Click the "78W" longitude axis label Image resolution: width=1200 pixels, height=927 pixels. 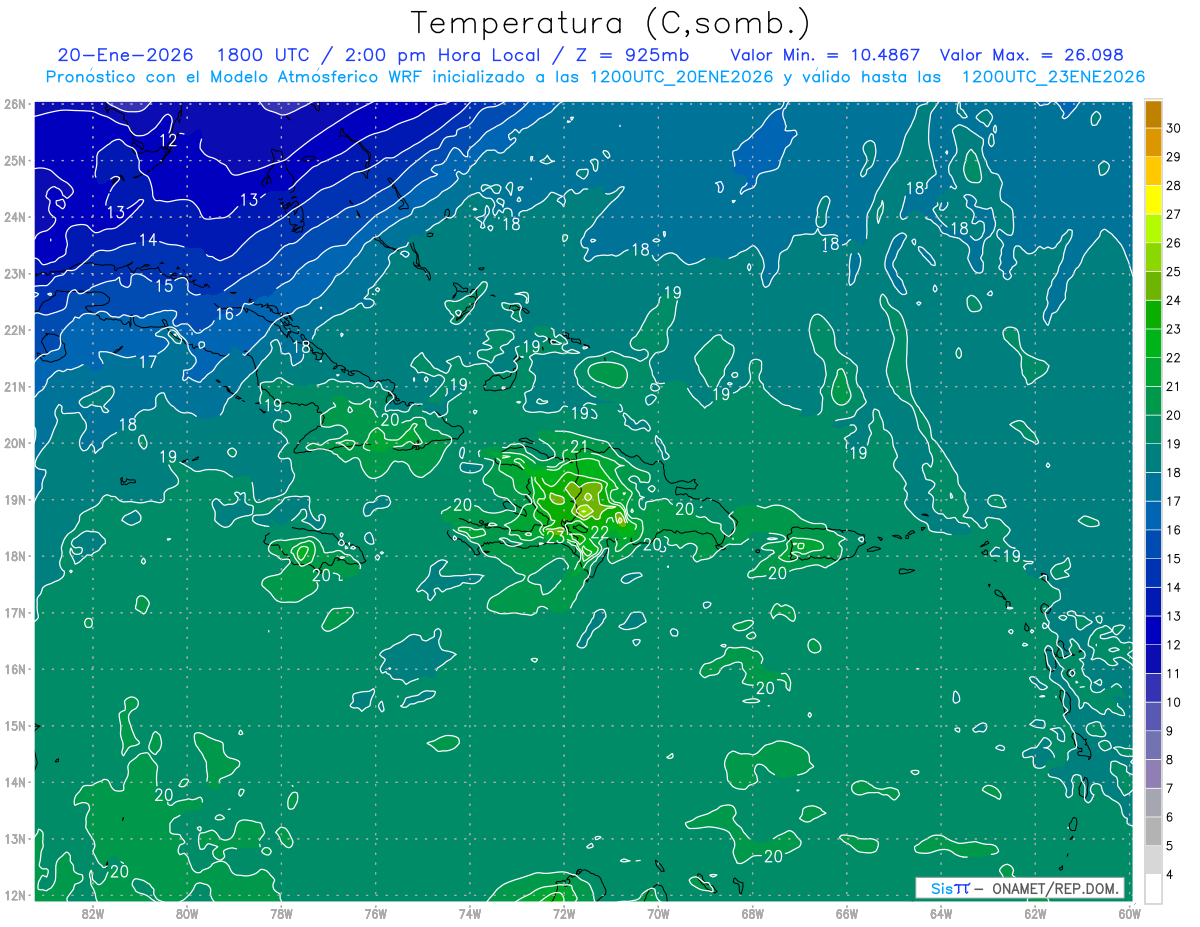[281, 913]
